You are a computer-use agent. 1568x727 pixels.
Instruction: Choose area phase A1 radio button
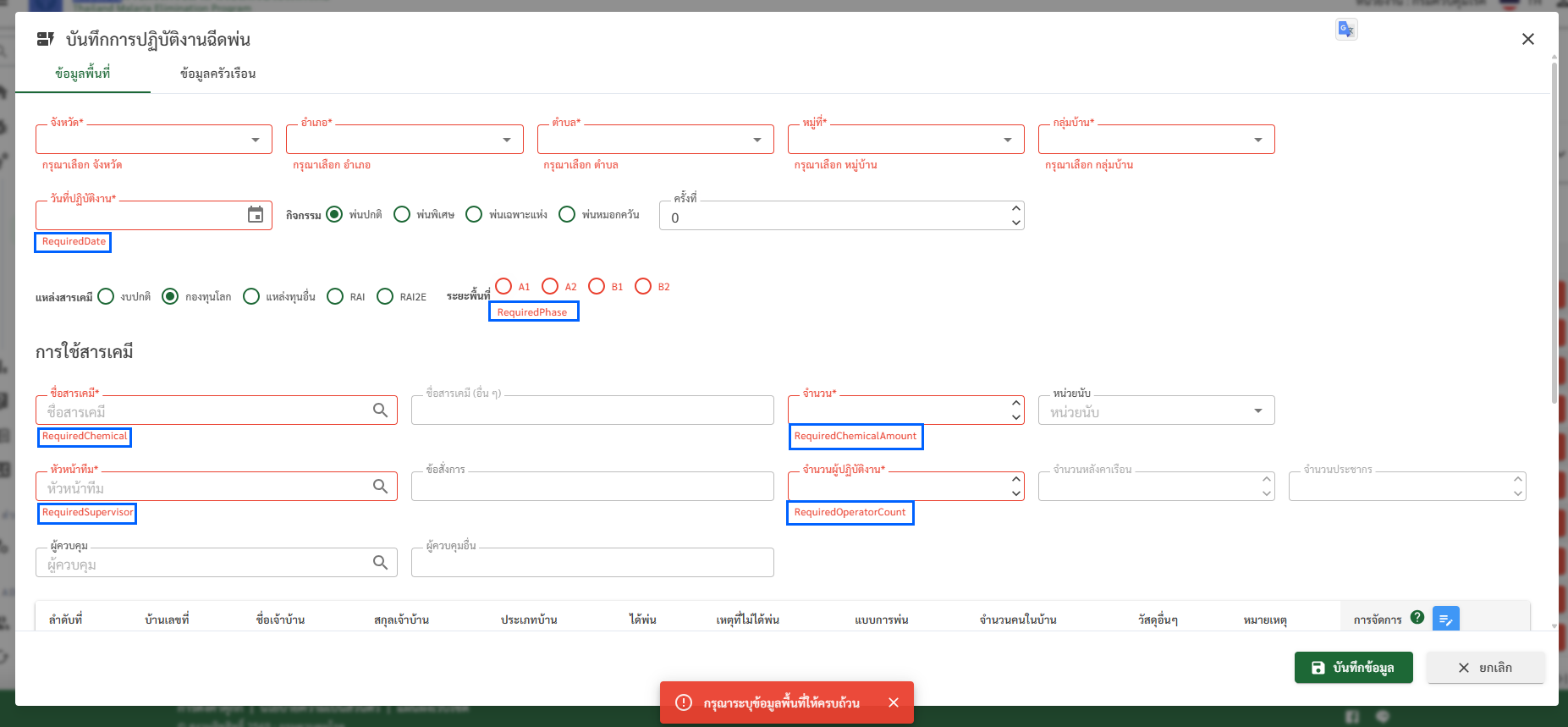(503, 286)
